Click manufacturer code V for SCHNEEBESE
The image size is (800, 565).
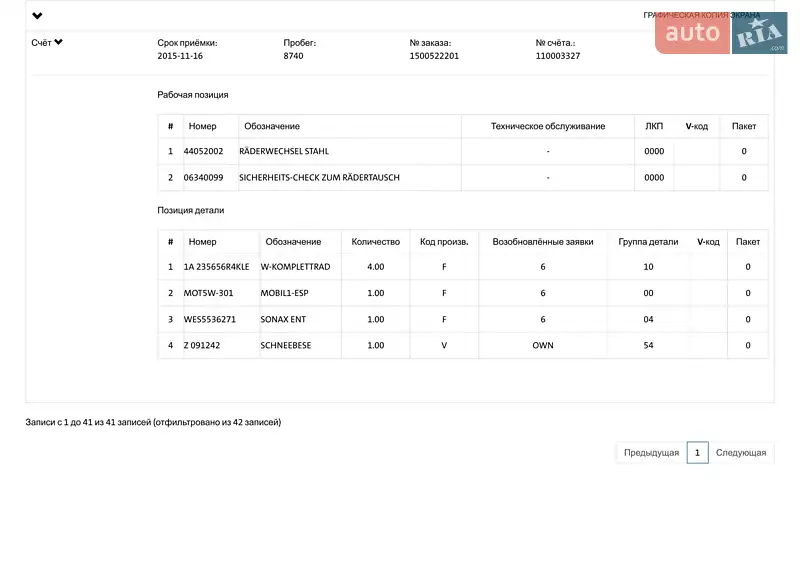(444, 346)
